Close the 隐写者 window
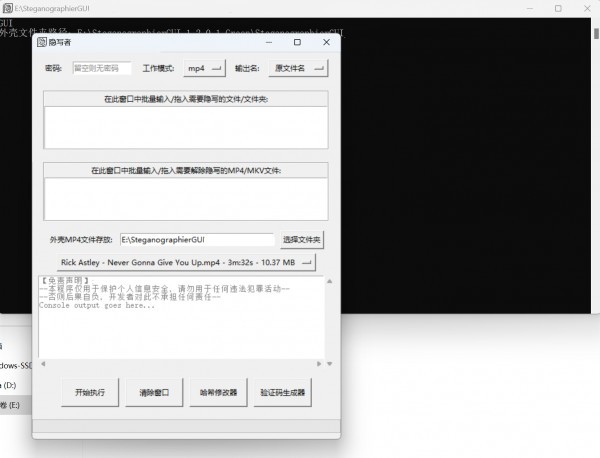This screenshot has height=458, width=600. pos(326,43)
